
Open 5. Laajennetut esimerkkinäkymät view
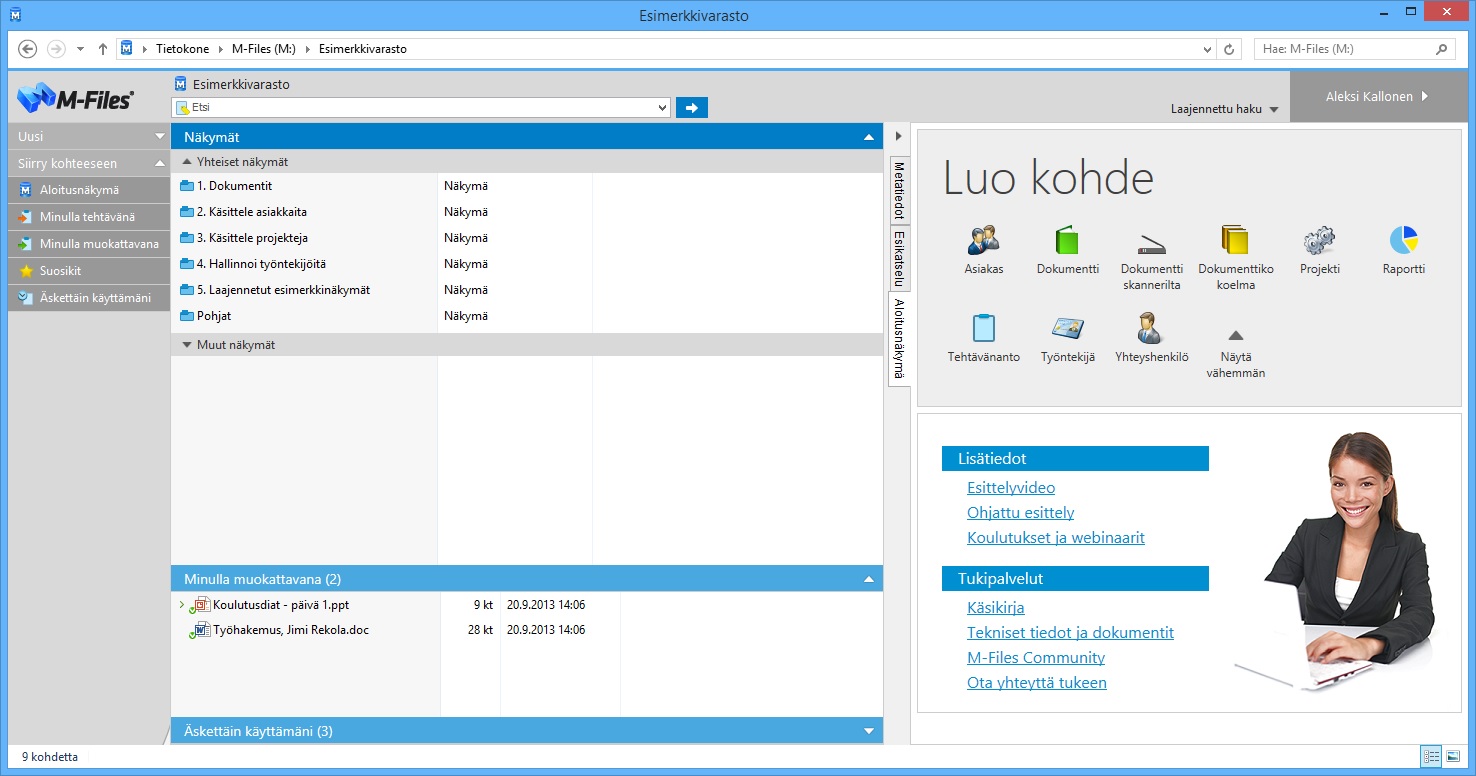[x=283, y=290]
